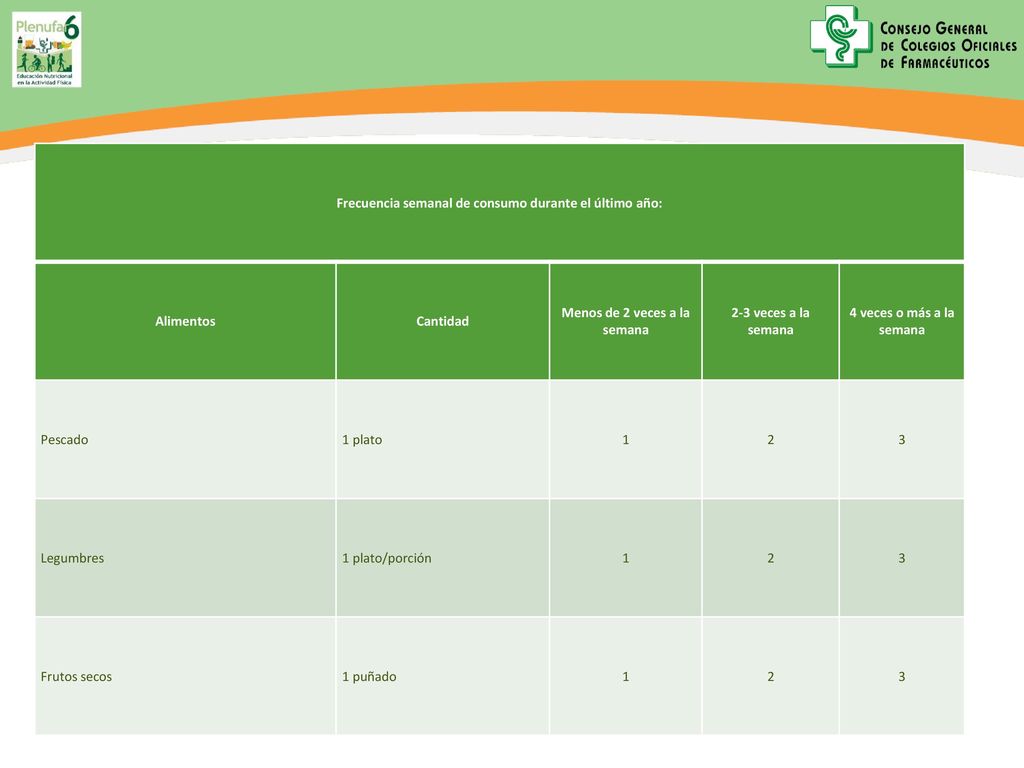Screen dimensions: 1024x768
Task: Select the 'Legumbres' row label
Action: tap(72, 558)
